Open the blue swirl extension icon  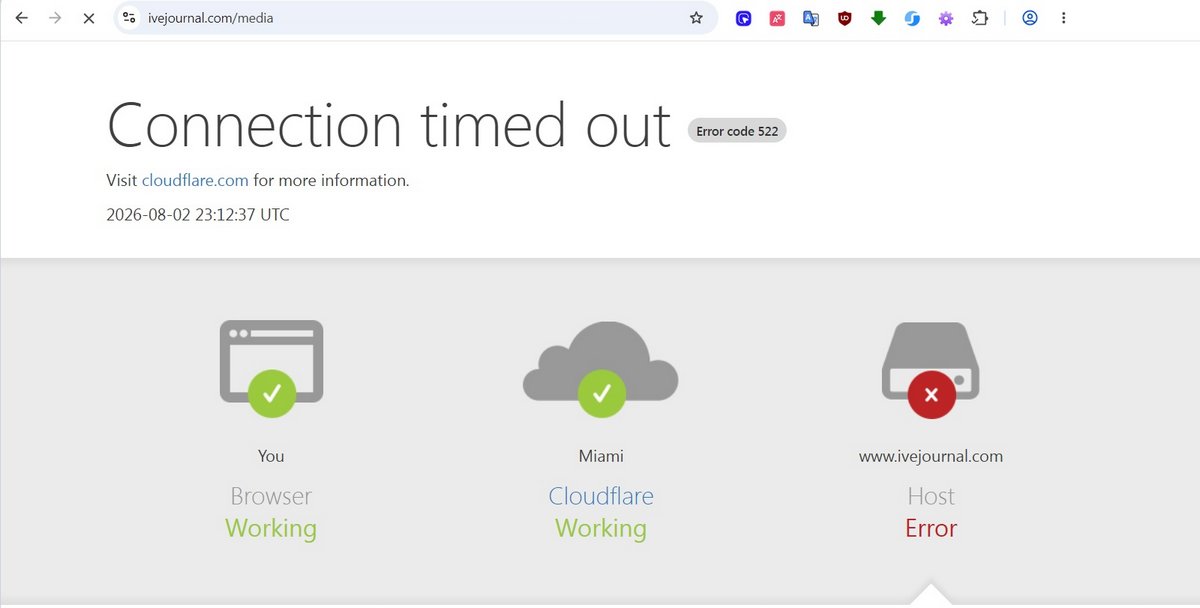(x=912, y=18)
